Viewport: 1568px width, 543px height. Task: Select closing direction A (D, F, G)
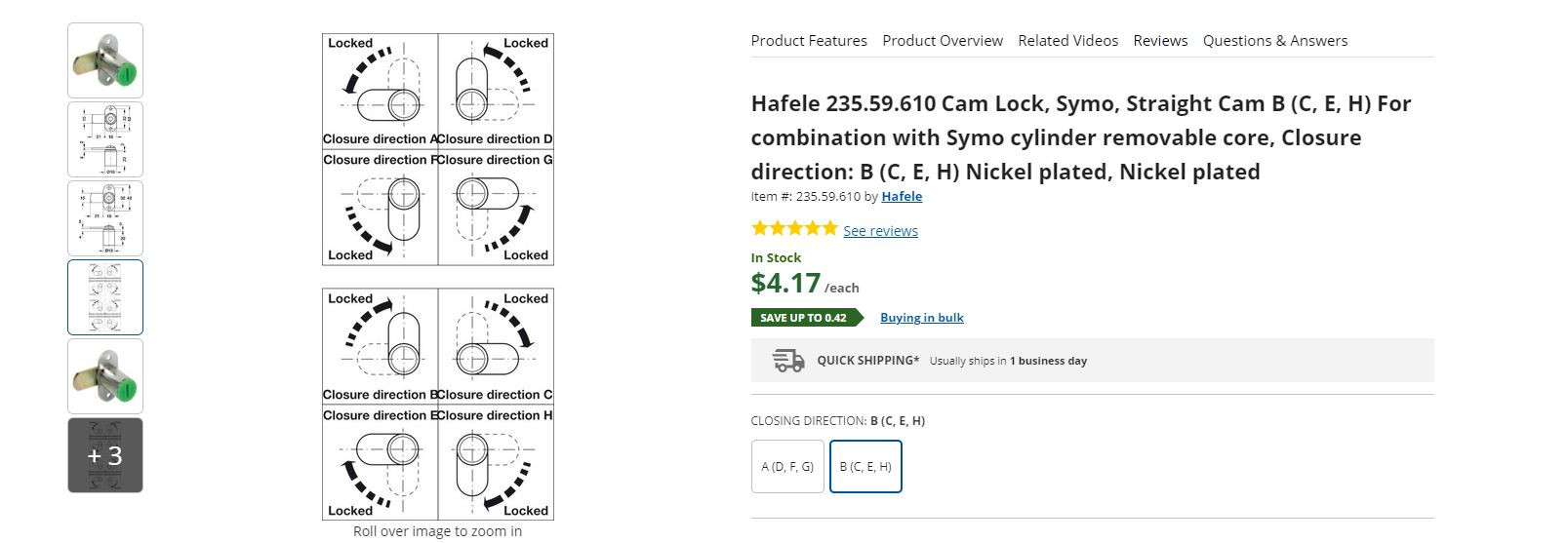pos(787,467)
